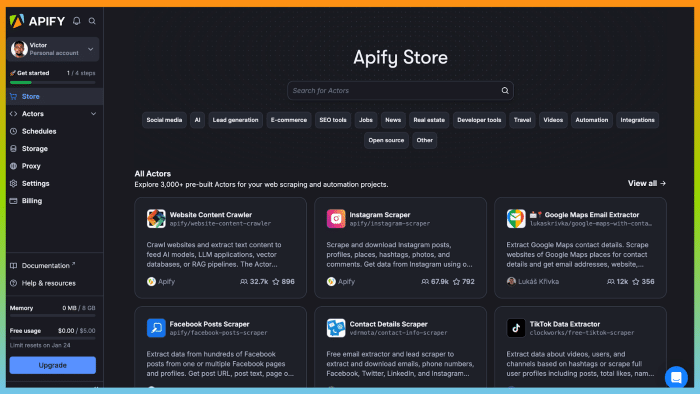Open the Store page in sidebar
700x394 pixels.
coord(54,96)
